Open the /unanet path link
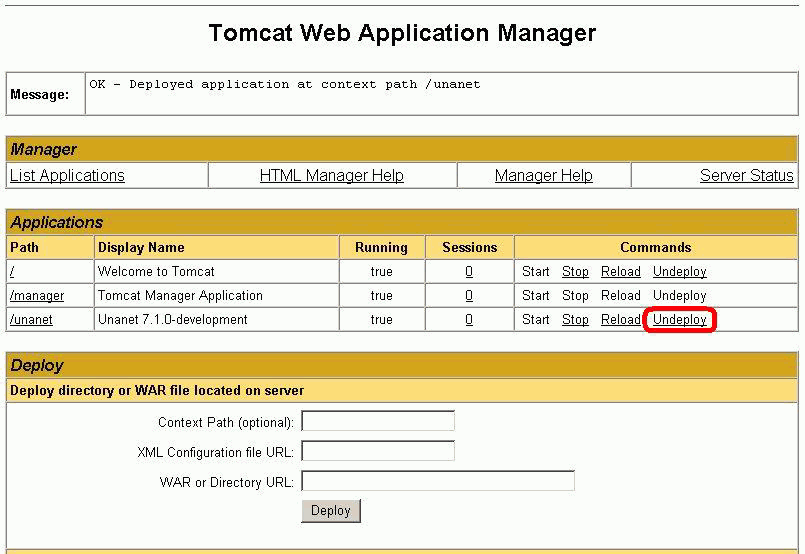This screenshot has width=805, height=554. coord(31,320)
